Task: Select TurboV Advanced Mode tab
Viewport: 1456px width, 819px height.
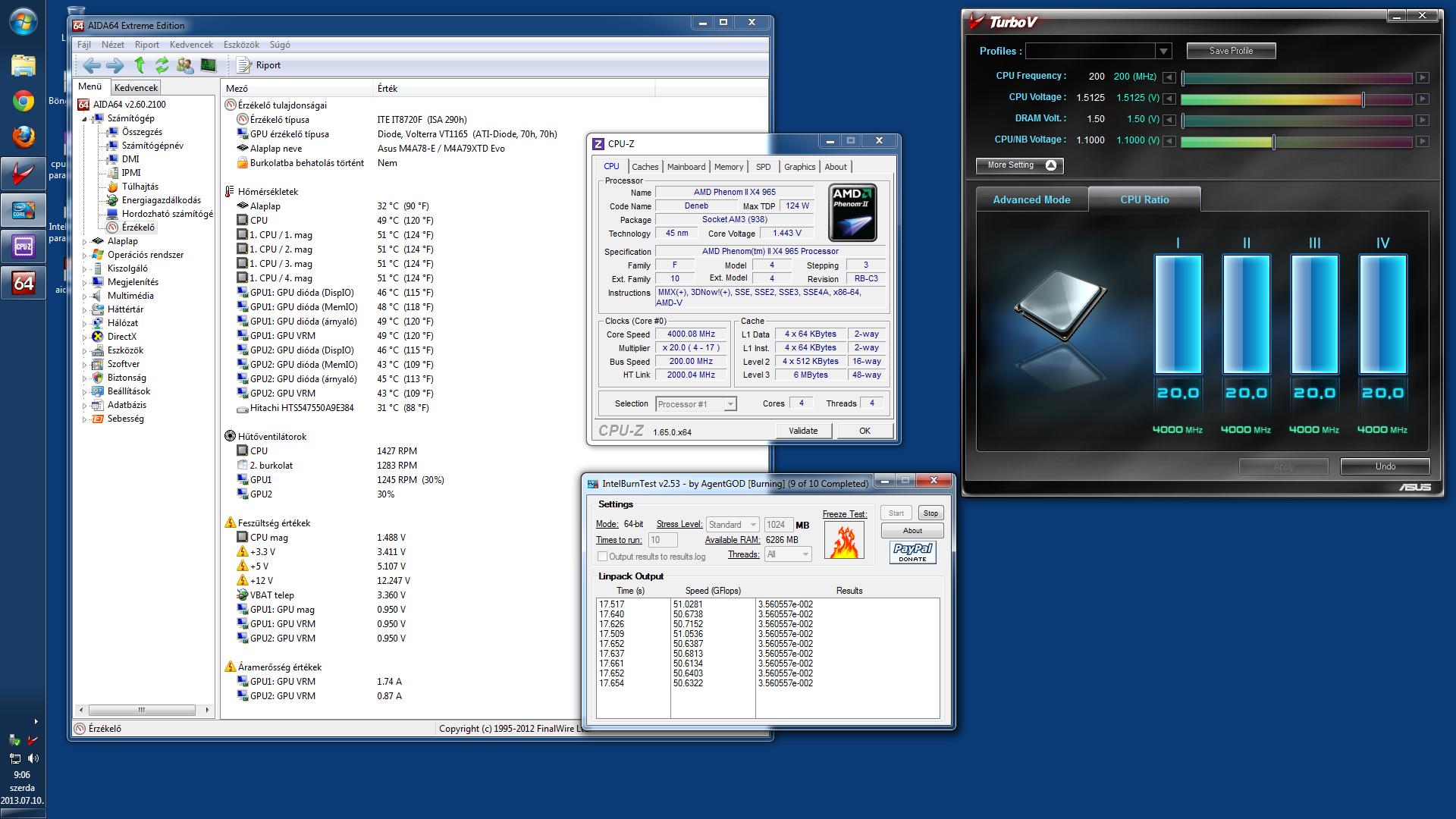Action: click(1031, 199)
